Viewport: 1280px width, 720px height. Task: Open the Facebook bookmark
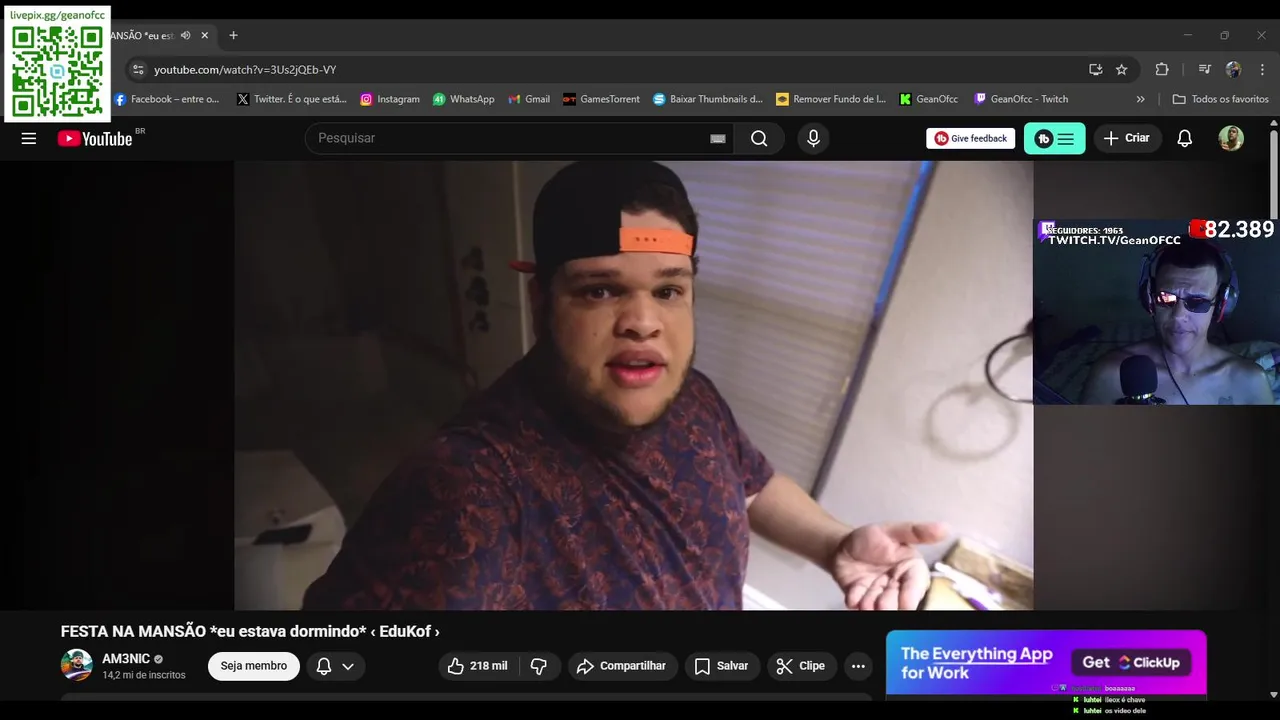(x=166, y=99)
